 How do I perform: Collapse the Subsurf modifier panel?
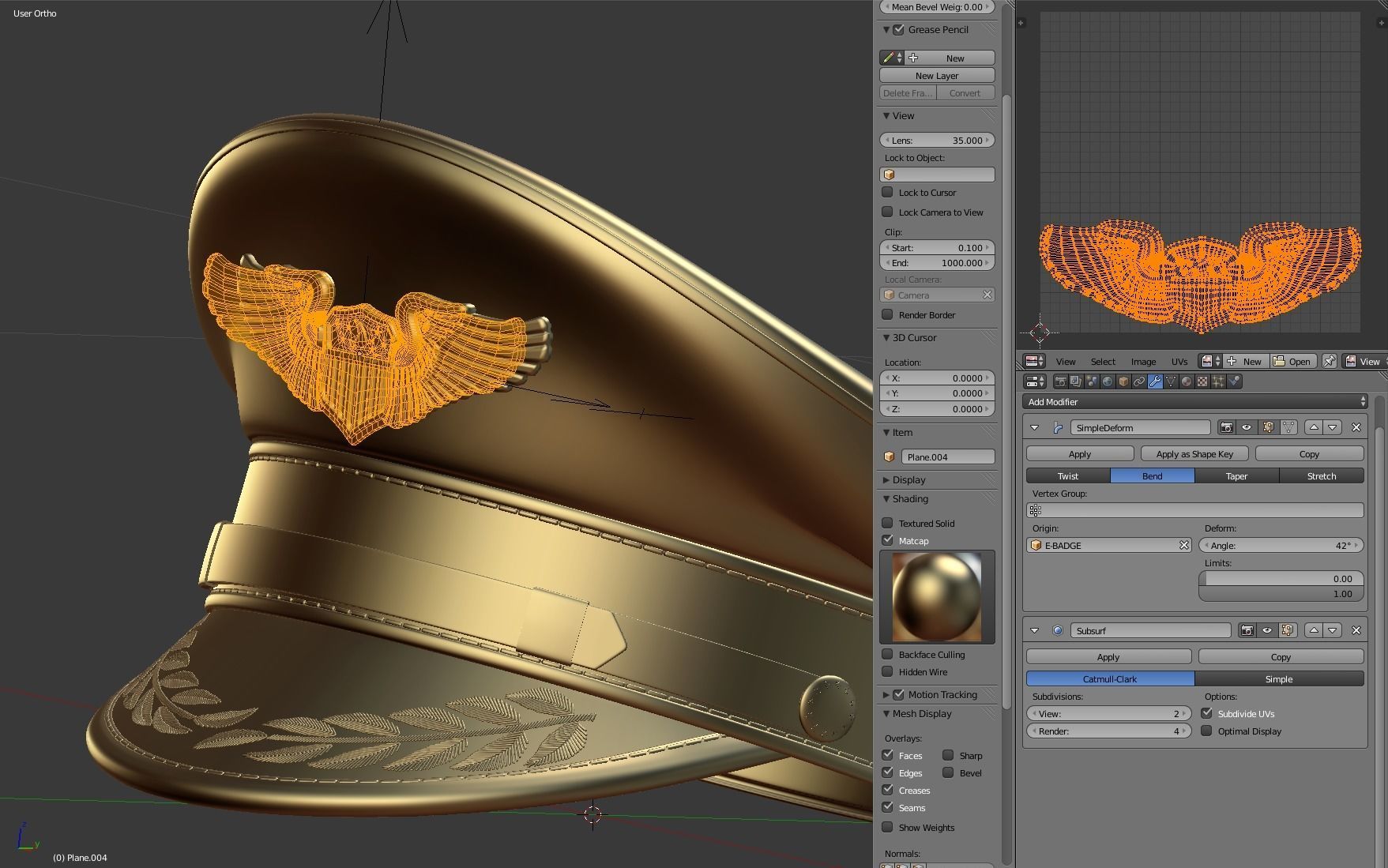tap(1034, 630)
